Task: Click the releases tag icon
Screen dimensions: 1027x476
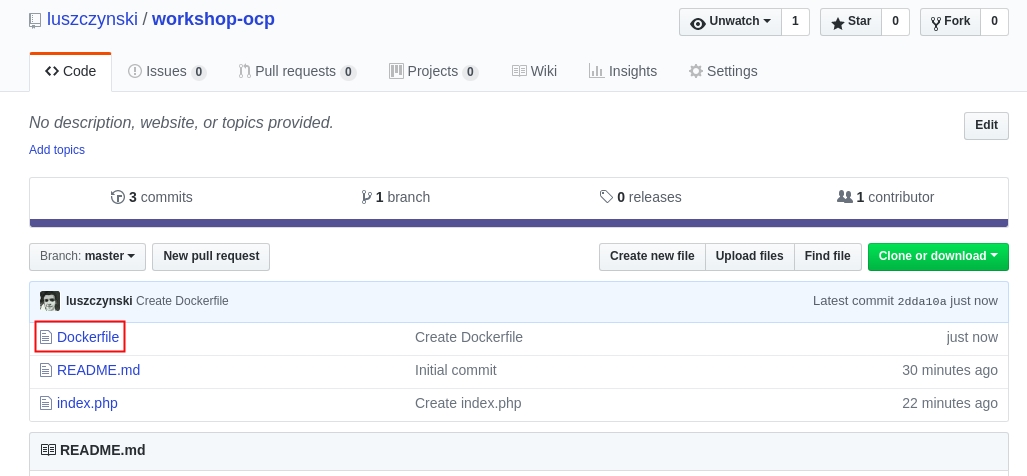Action: pyautogui.click(x=606, y=197)
